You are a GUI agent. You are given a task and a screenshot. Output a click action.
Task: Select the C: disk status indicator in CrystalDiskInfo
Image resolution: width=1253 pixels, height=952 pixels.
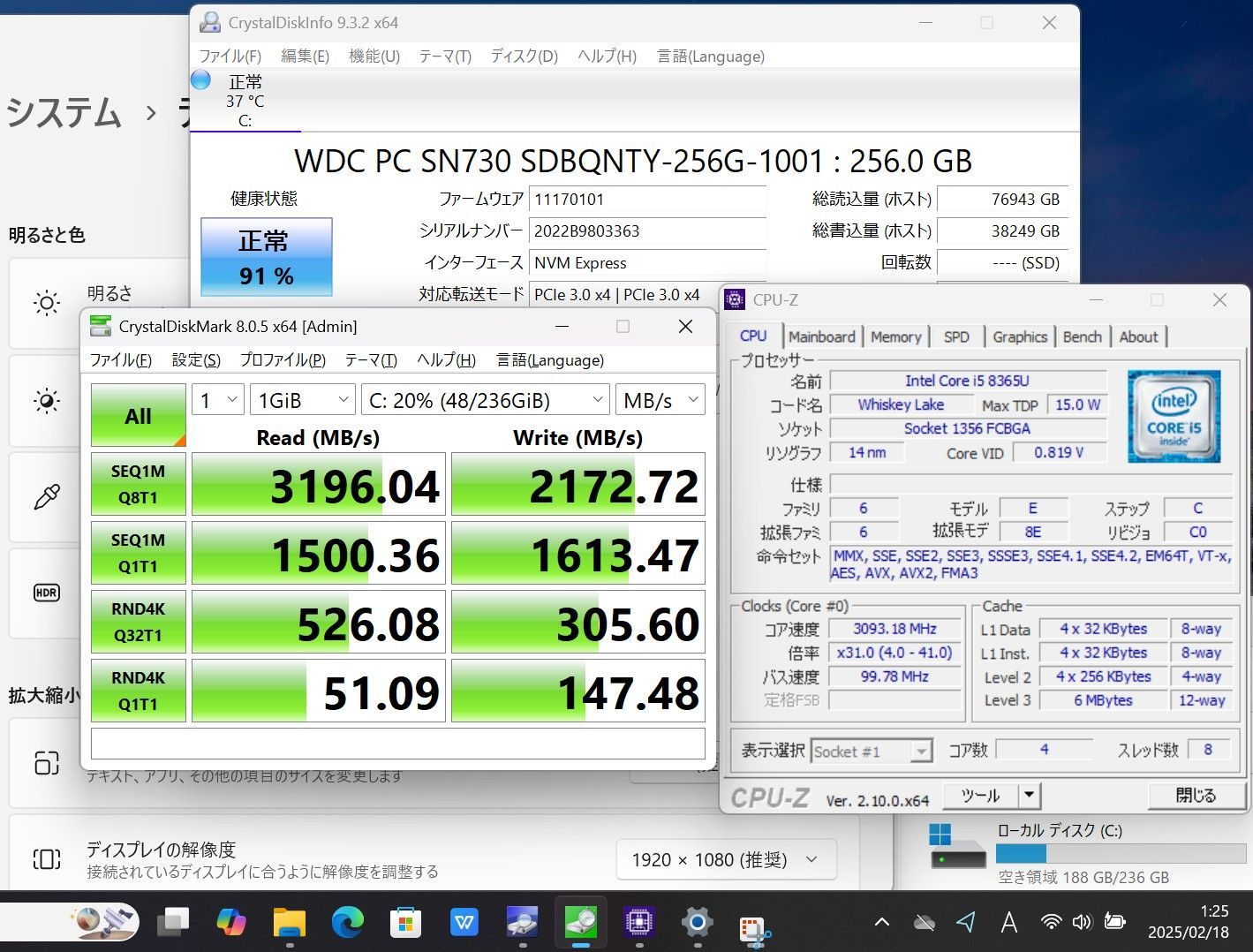pos(245,100)
